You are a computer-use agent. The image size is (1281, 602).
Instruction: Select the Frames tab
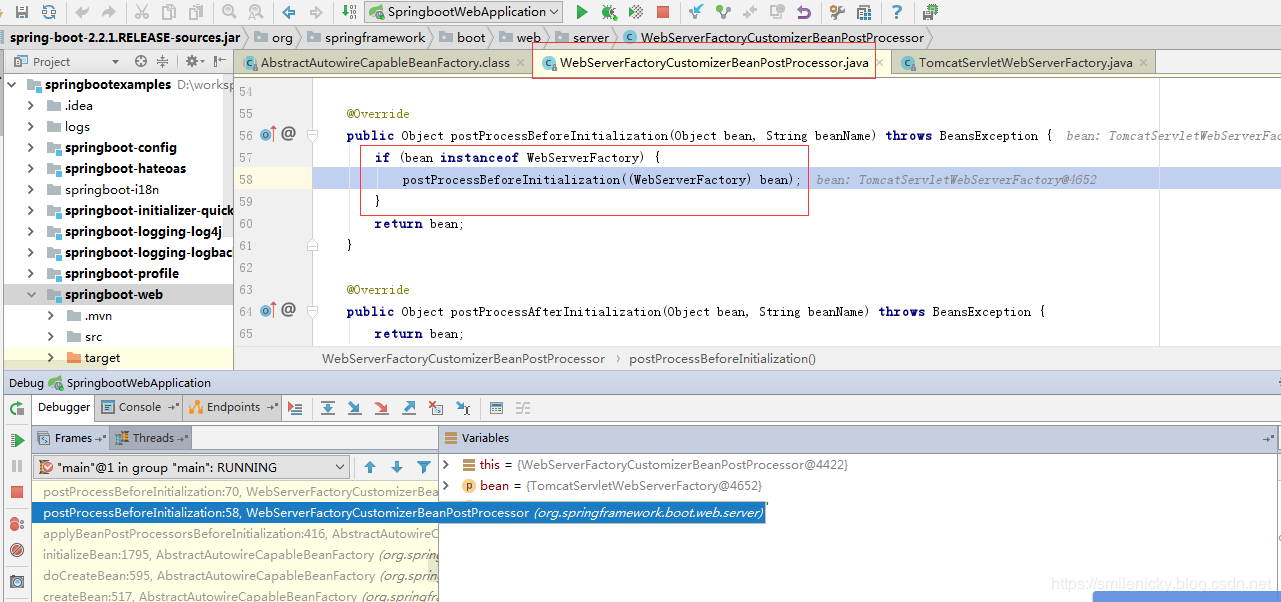(x=72, y=438)
